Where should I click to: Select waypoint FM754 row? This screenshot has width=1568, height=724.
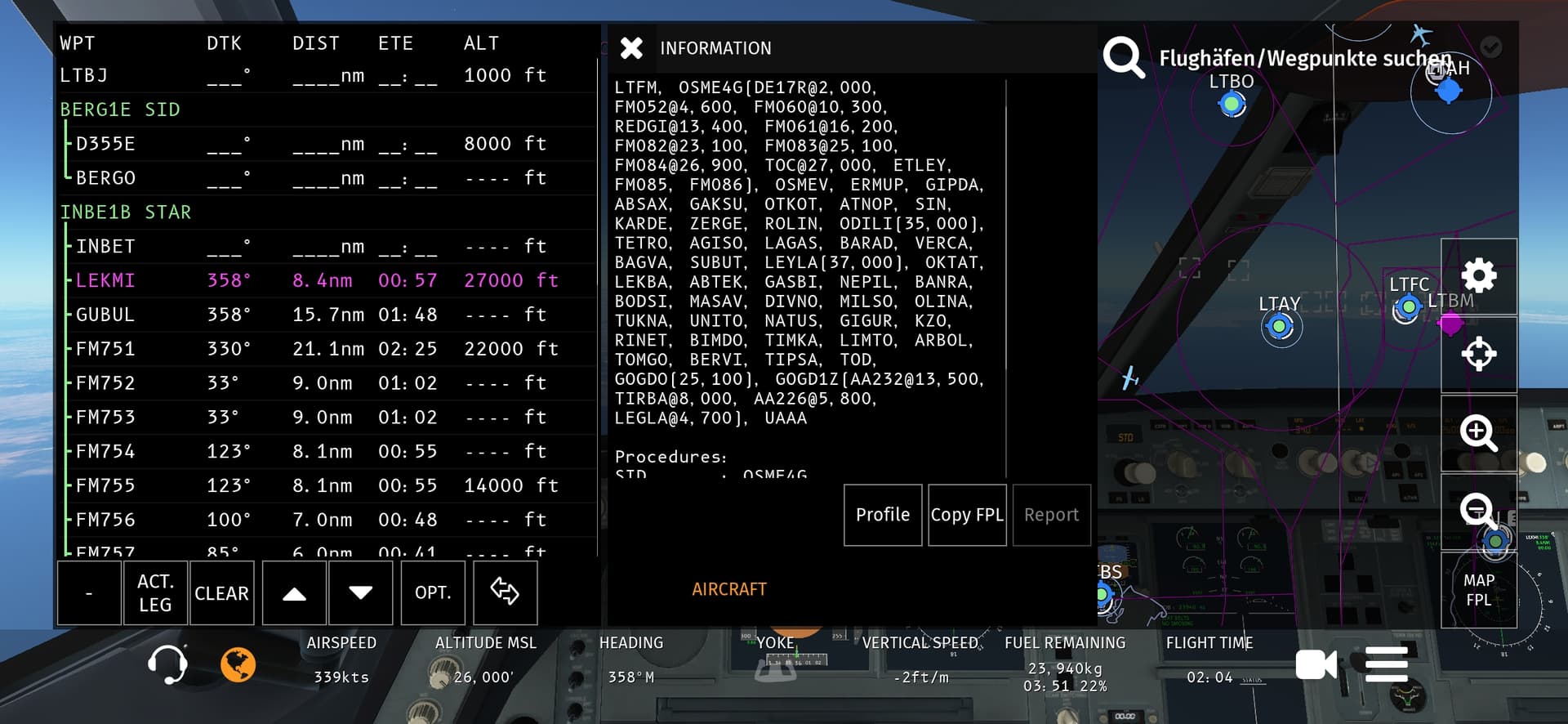pos(327,451)
